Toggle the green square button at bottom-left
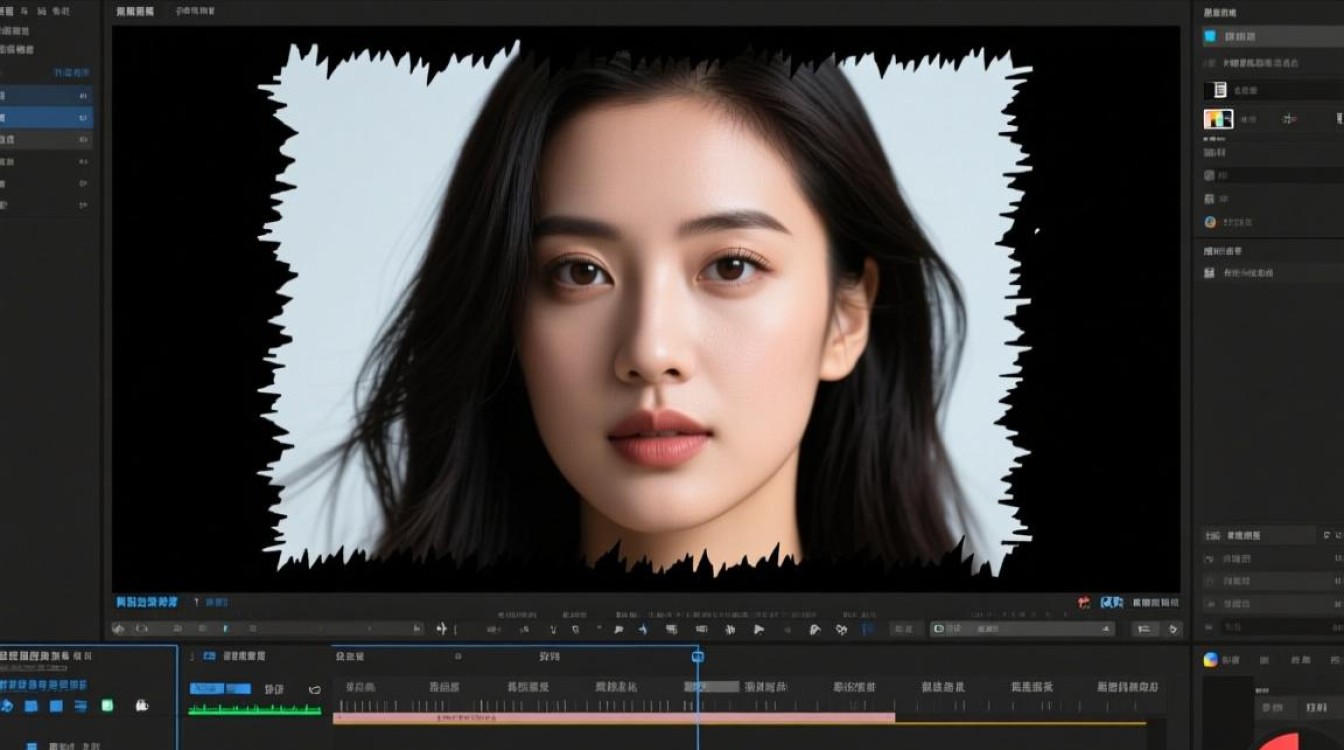The width and height of the screenshot is (1344, 750). pyautogui.click(x=107, y=705)
